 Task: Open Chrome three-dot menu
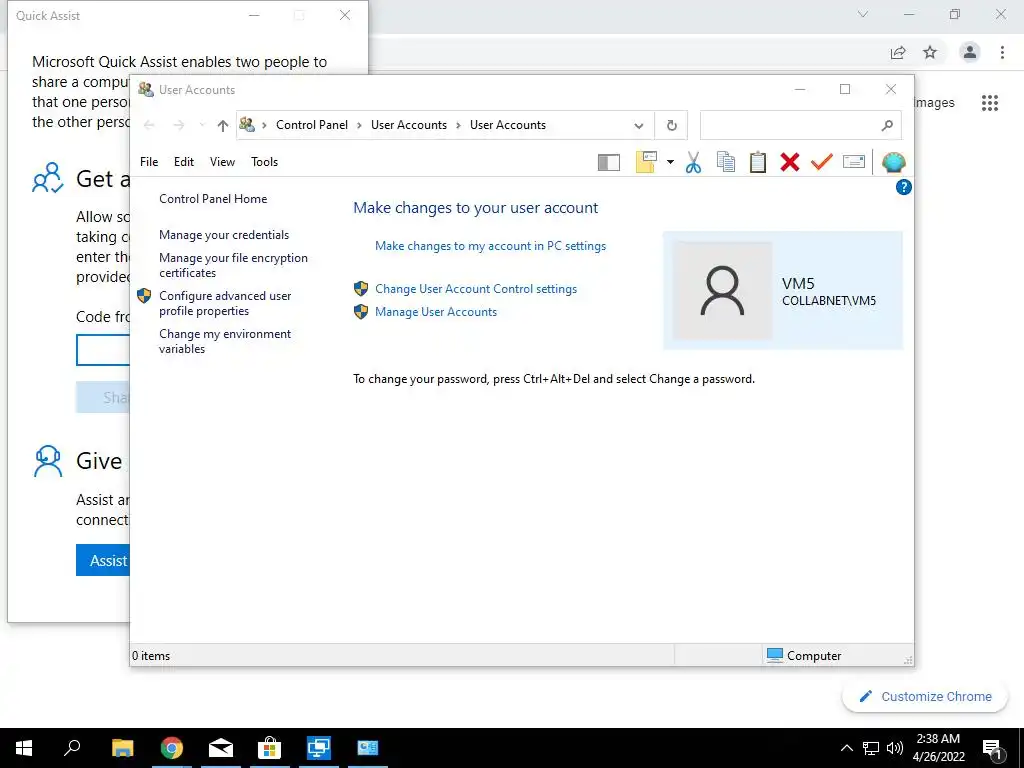1002,52
